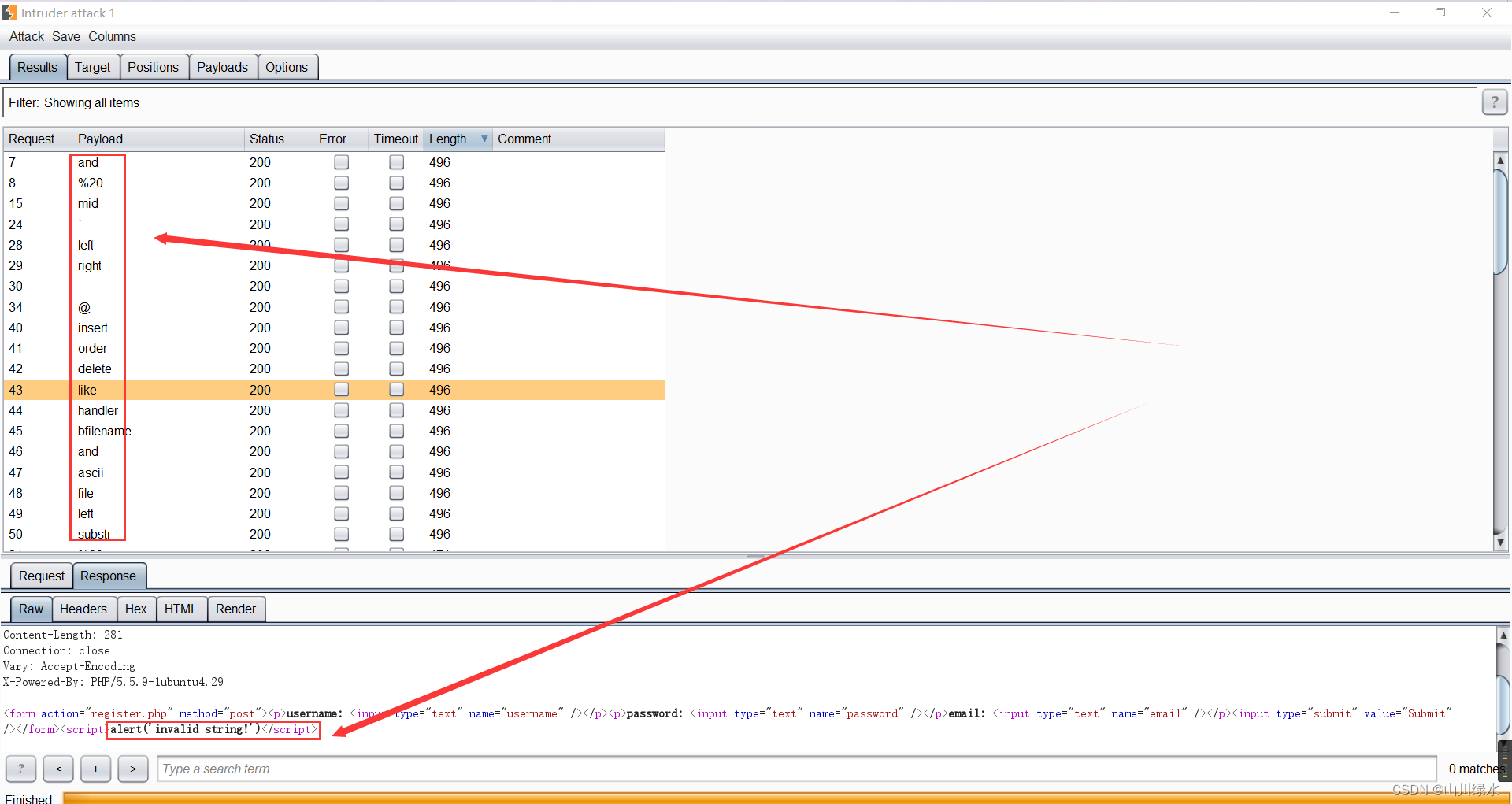Click the attack progress bar
This screenshot has height=804, width=1512.
[x=786, y=798]
